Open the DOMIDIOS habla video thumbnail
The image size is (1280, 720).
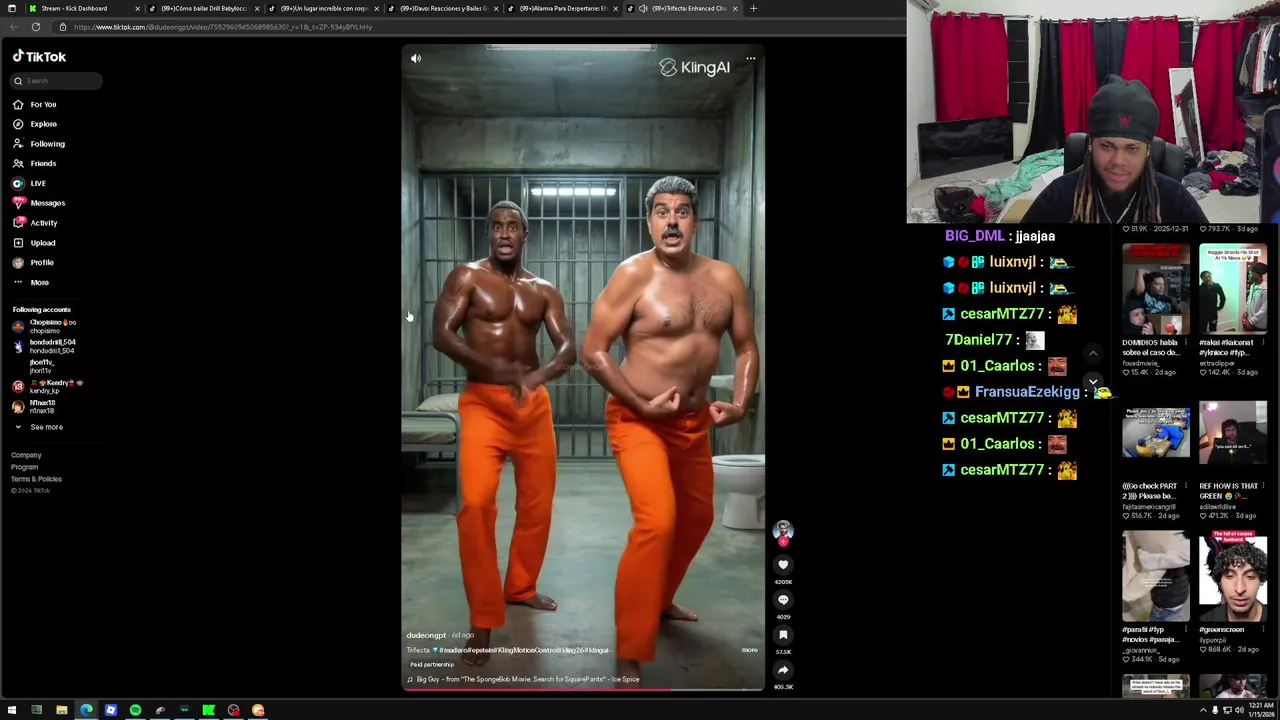[1156, 290]
